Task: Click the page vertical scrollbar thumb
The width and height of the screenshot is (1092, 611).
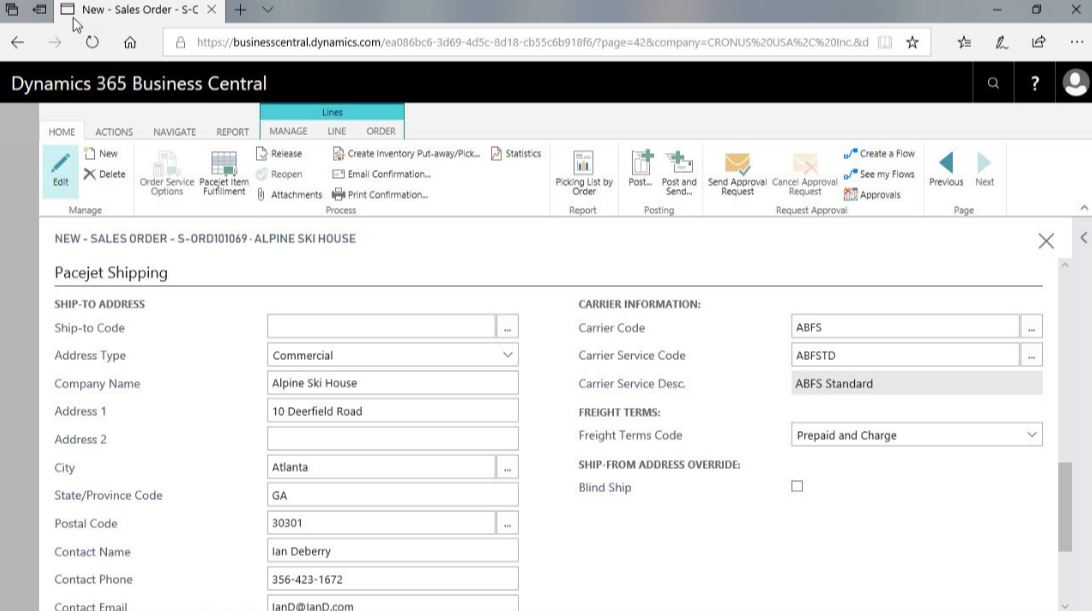Action: (x=1065, y=507)
